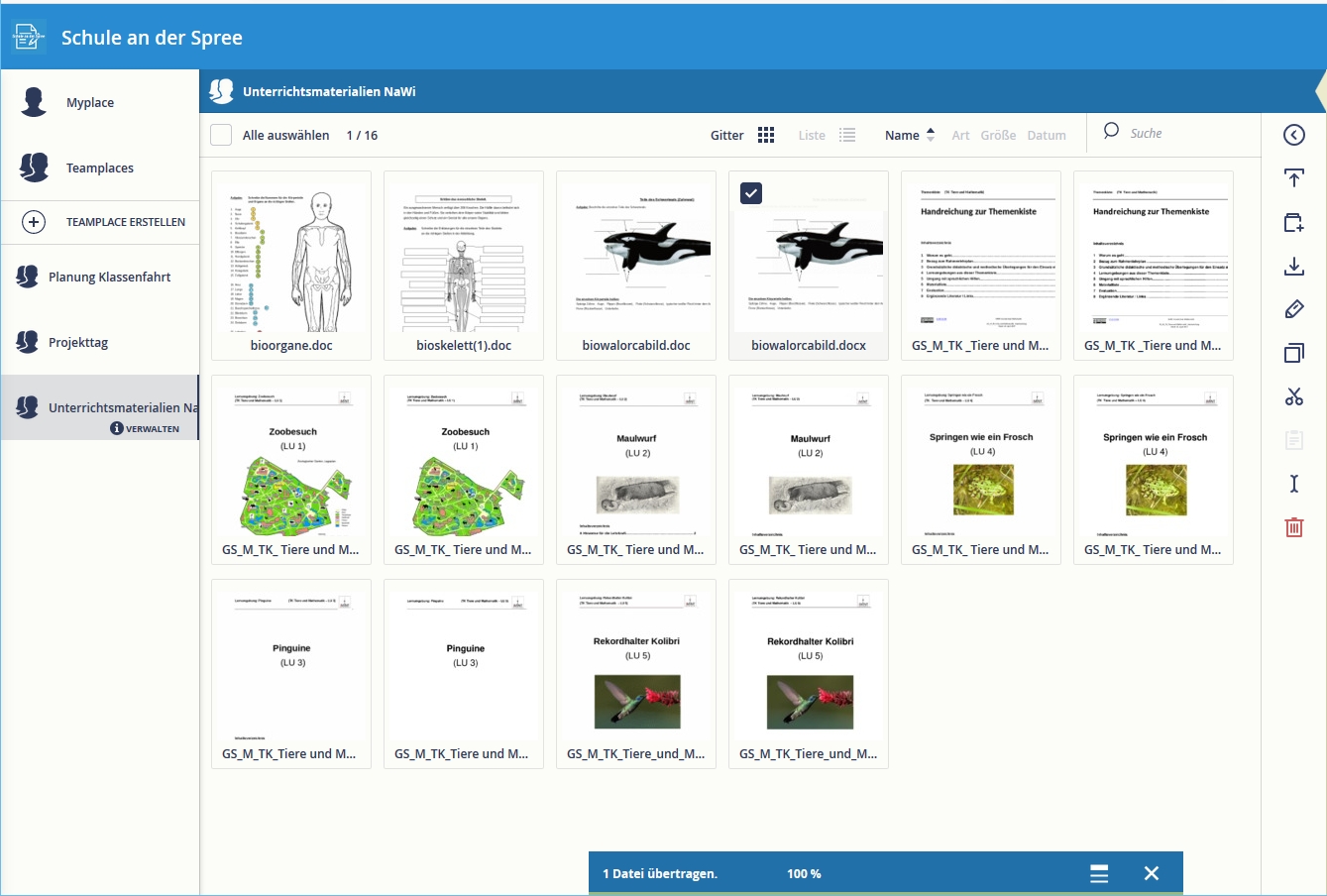Click the create new folder icon
This screenshot has width=1327, height=896.
coord(1293,222)
